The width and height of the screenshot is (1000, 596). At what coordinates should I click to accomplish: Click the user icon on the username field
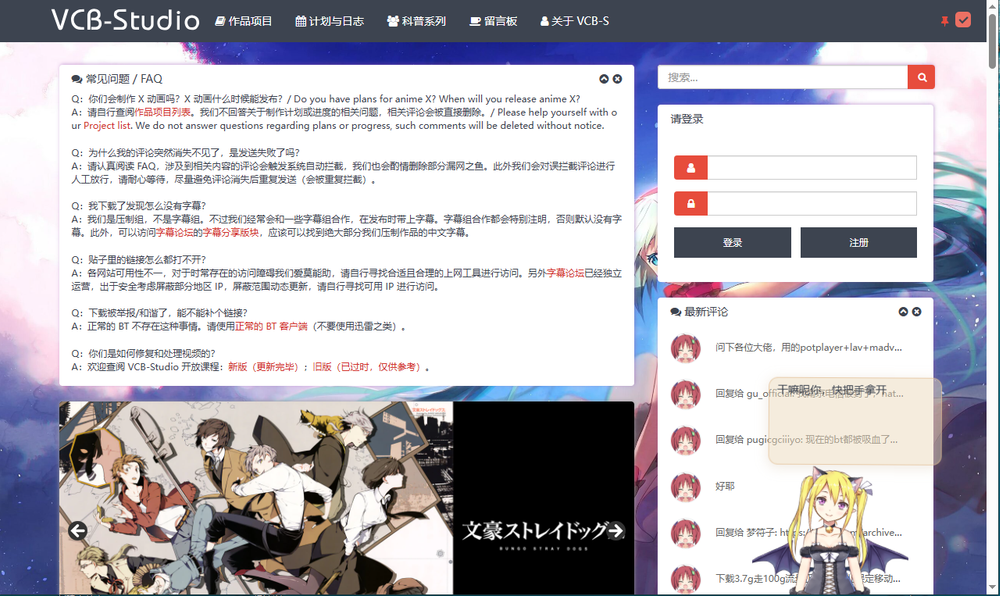(690, 167)
